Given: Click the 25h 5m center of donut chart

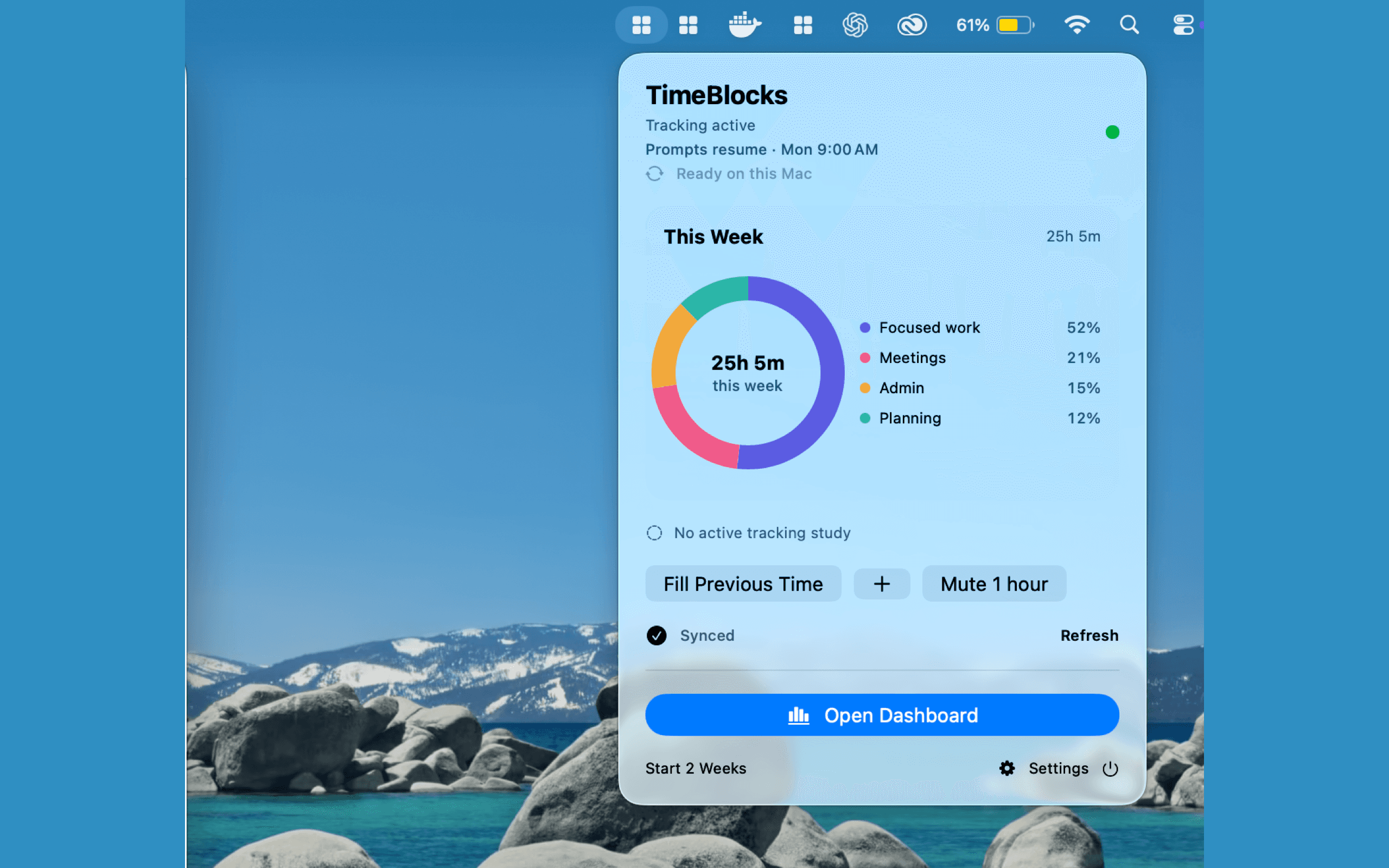Looking at the screenshot, I should (x=747, y=363).
